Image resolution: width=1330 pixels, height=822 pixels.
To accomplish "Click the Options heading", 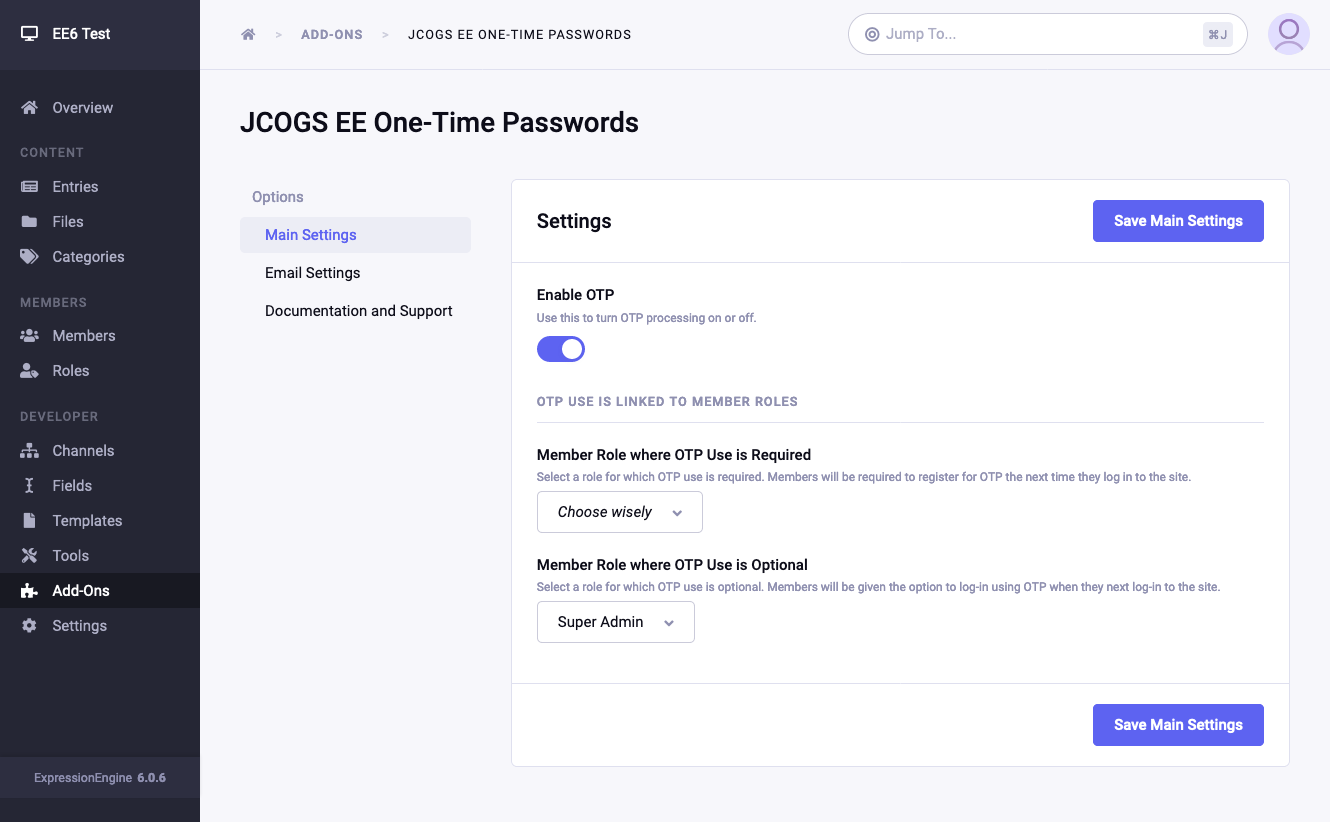I will [278, 197].
